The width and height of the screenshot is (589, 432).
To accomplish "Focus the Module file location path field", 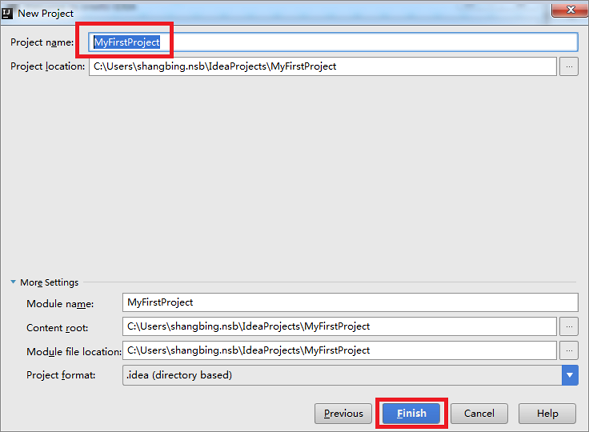I will point(339,350).
